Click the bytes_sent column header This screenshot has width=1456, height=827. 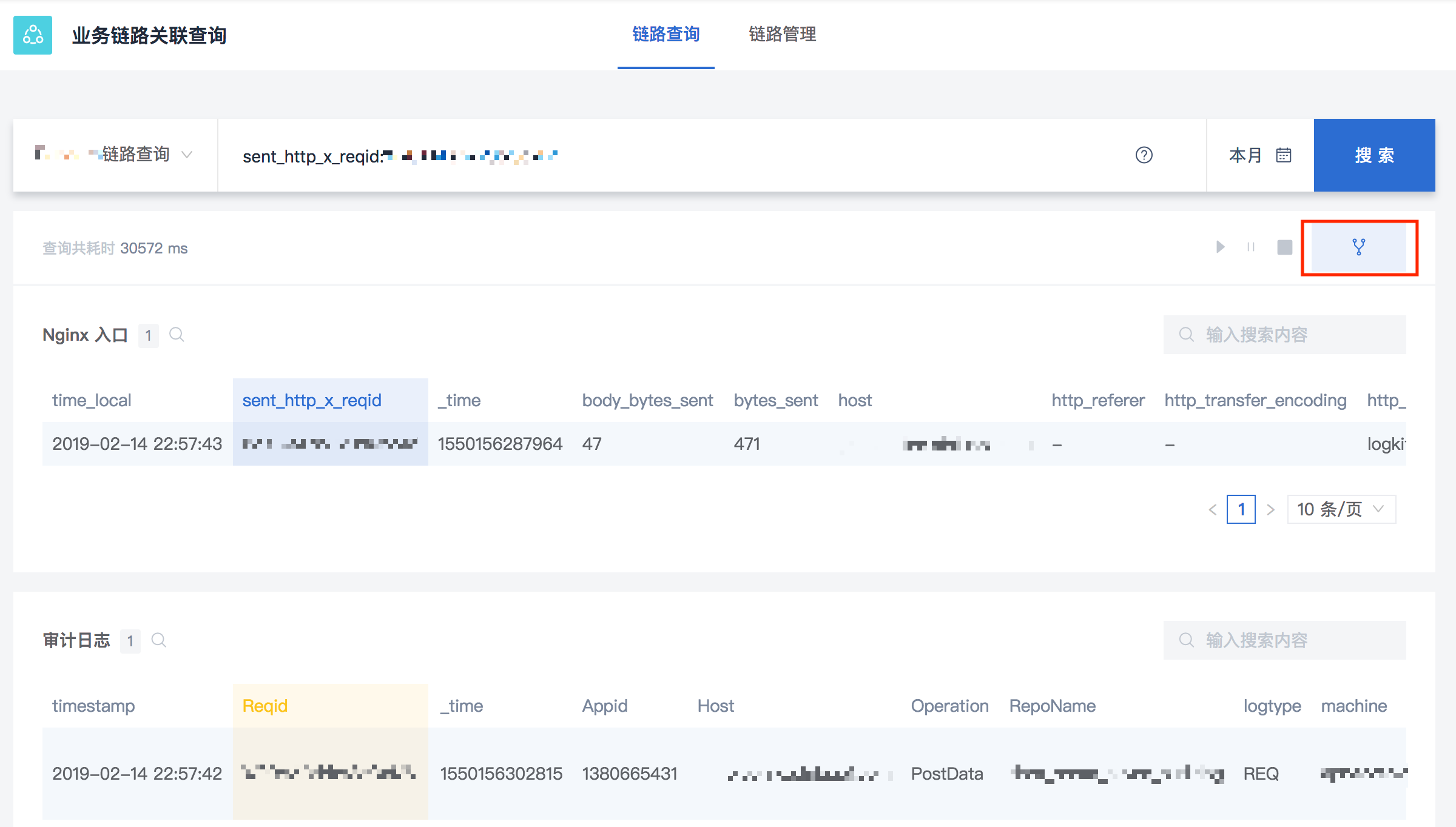click(x=776, y=400)
